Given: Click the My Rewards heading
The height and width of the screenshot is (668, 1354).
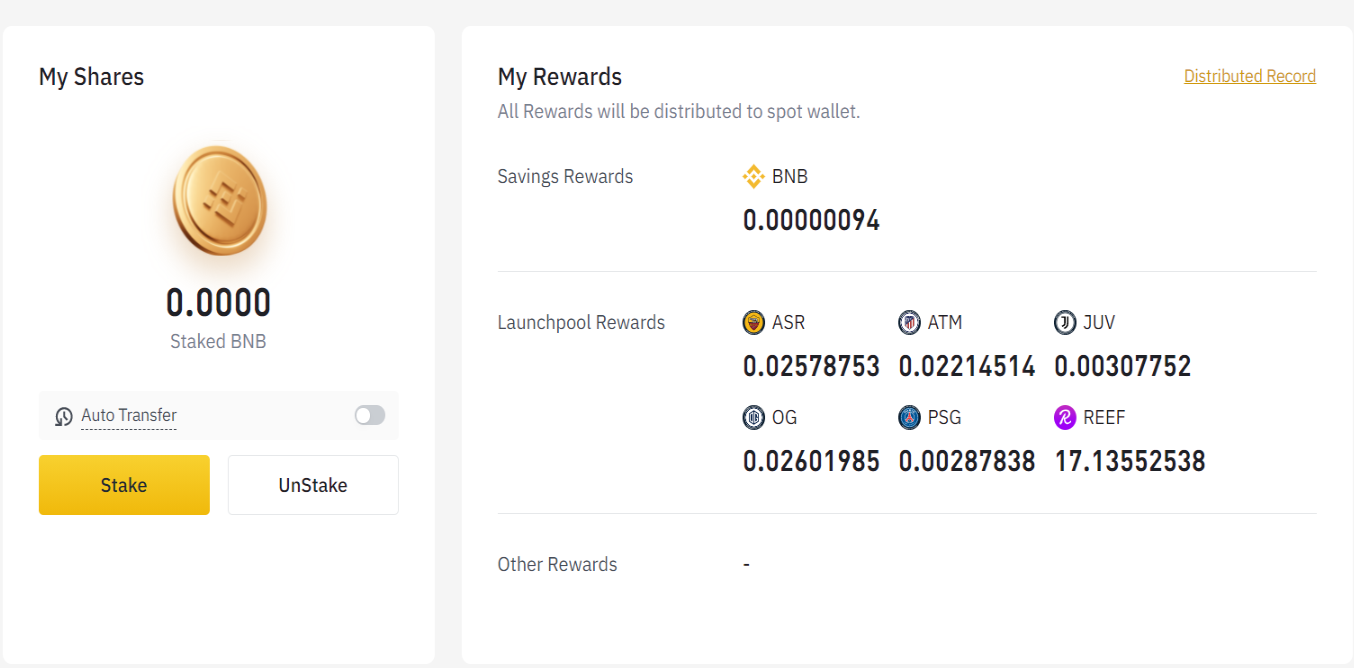Looking at the screenshot, I should click(560, 77).
